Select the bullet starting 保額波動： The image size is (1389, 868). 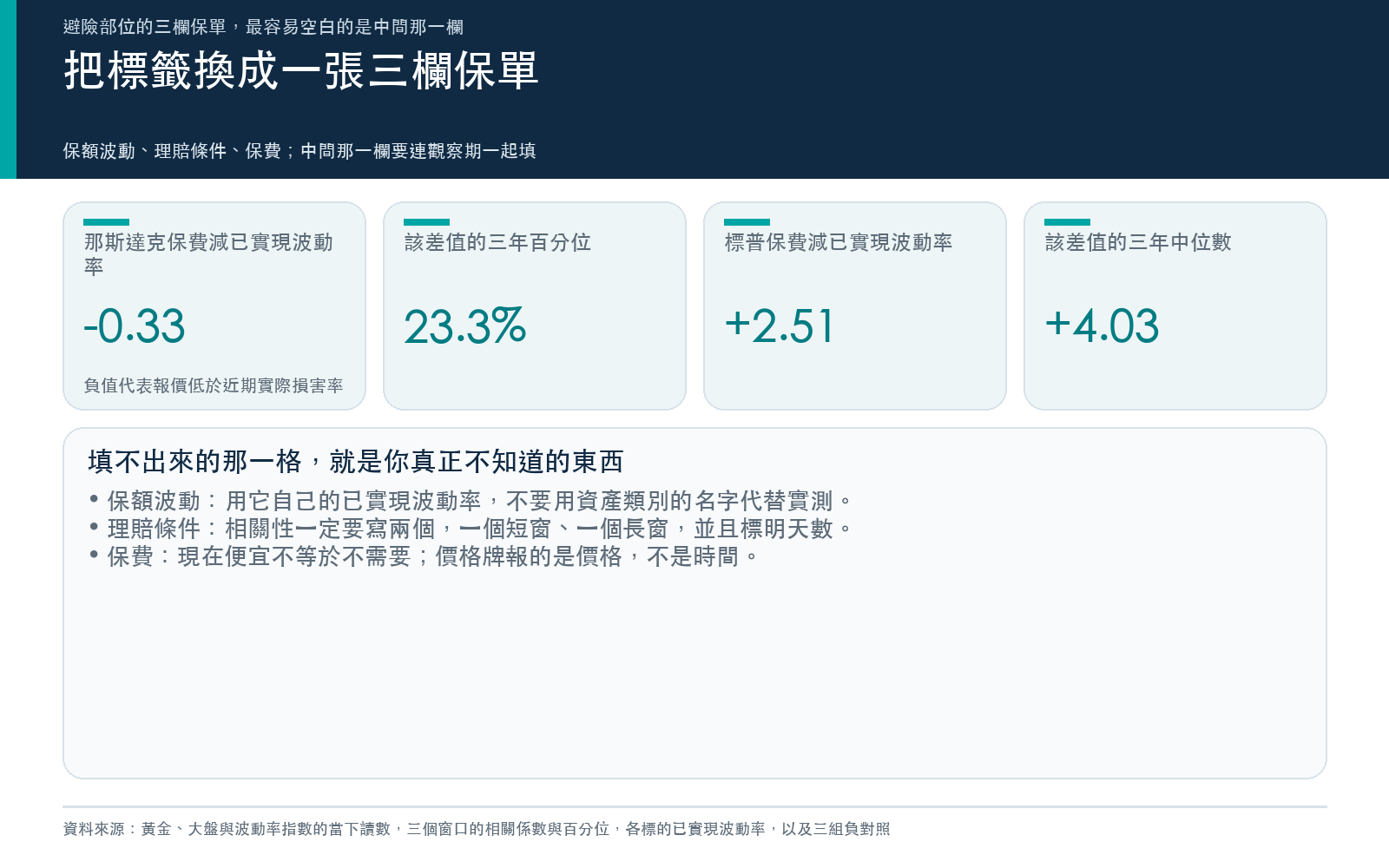point(471,501)
